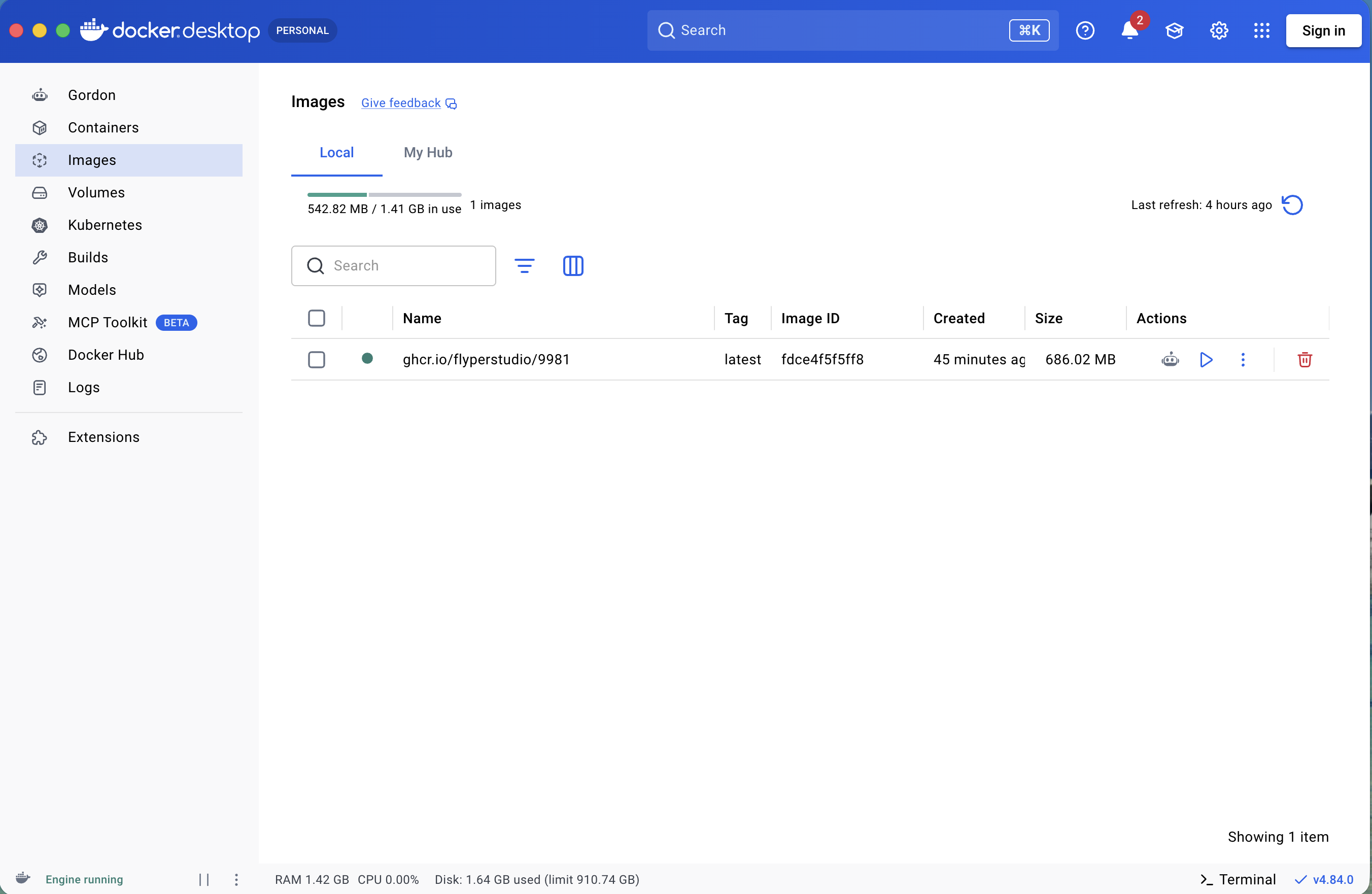Click the Disk 1.64 GB used status
Image resolution: width=1372 pixels, height=894 pixels.
537,879
